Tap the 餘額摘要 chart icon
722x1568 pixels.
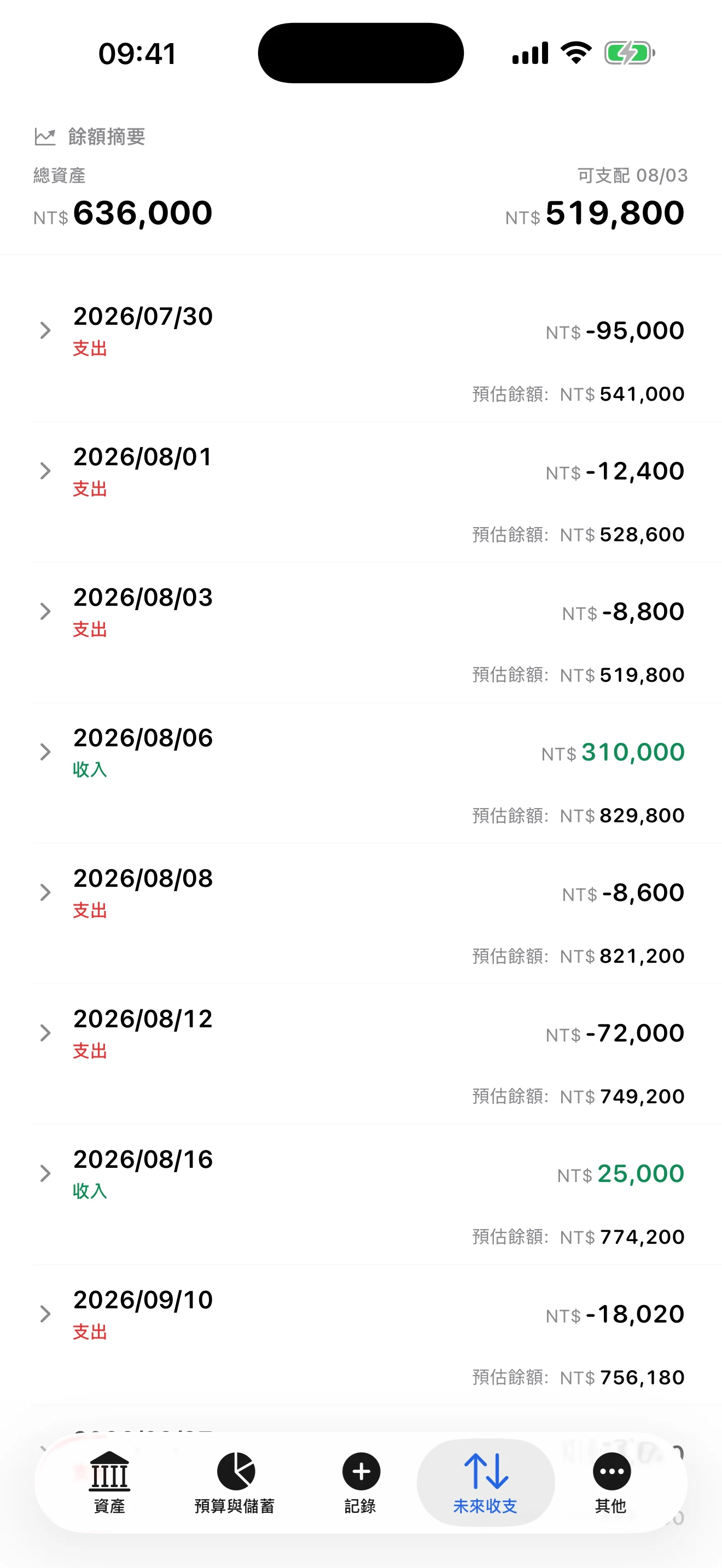pyautogui.click(x=44, y=137)
